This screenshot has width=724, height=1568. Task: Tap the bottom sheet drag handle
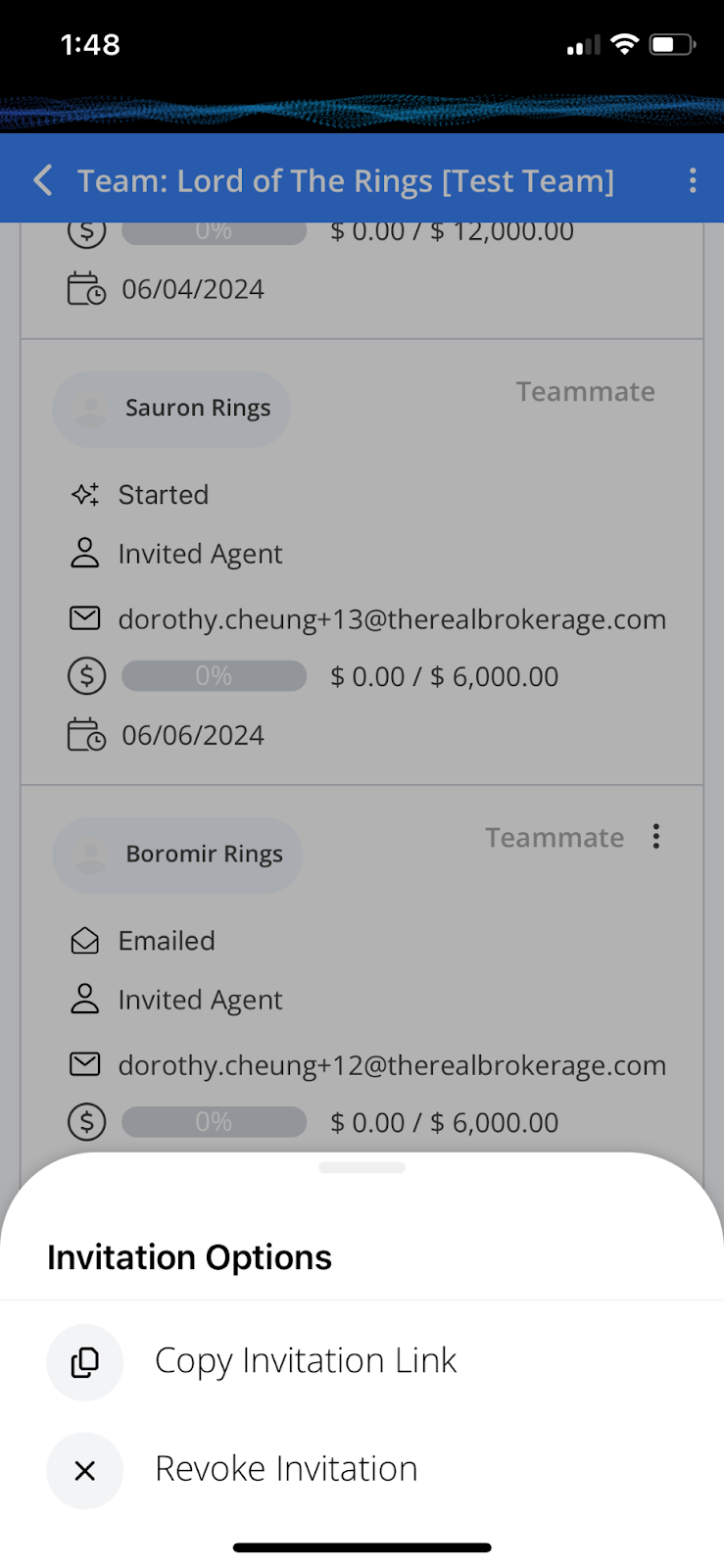(x=362, y=1167)
